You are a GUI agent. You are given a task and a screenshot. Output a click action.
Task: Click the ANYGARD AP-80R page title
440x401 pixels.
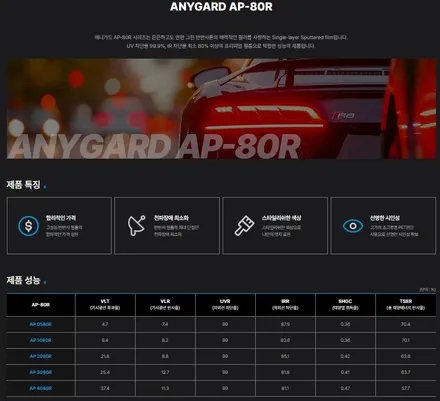pyautogui.click(x=221, y=7)
